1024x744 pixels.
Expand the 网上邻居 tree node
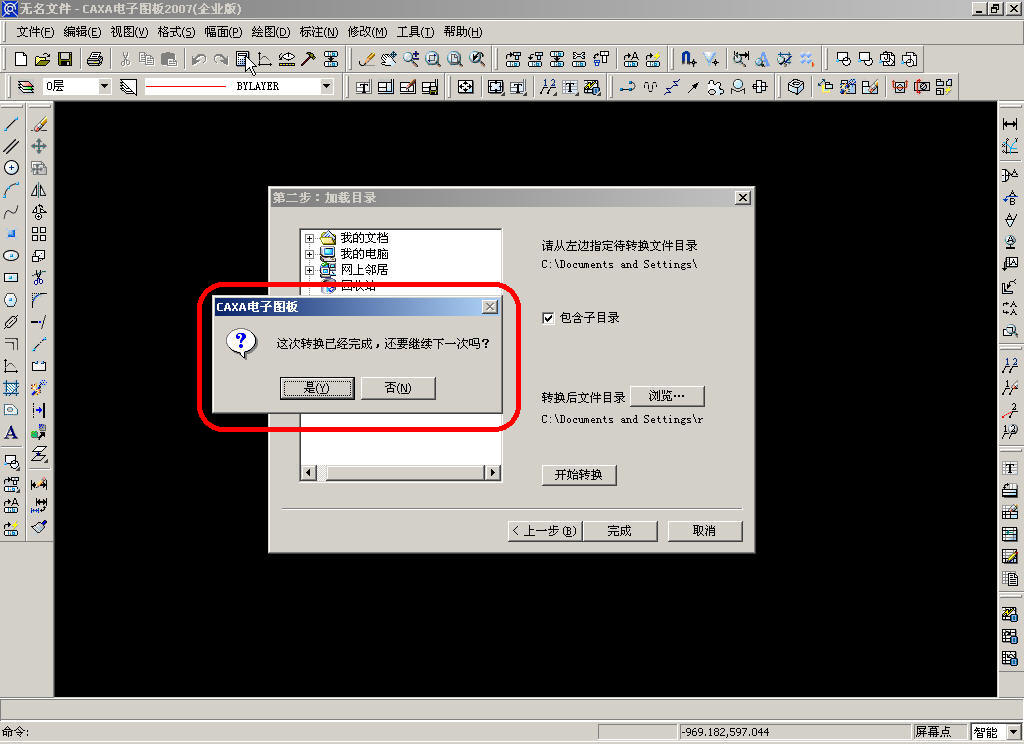coord(310,270)
